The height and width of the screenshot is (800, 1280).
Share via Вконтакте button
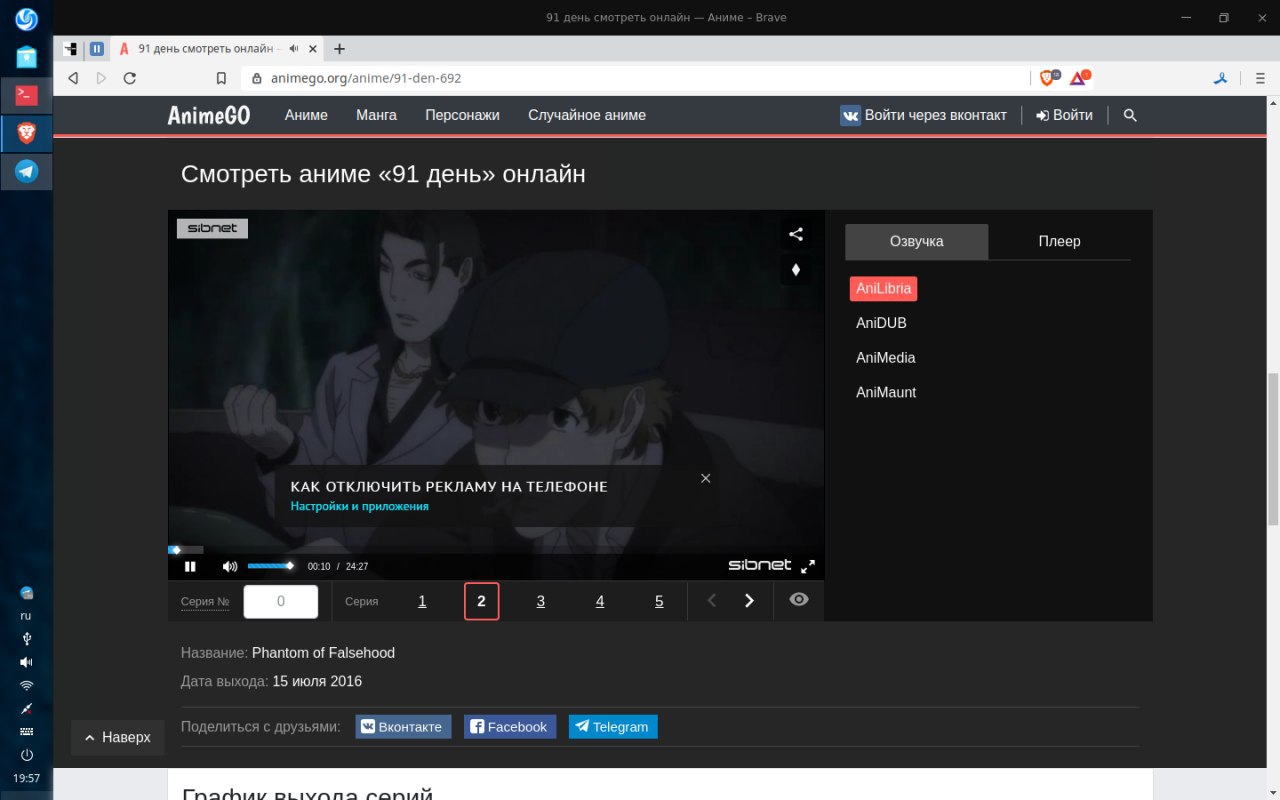coord(404,727)
